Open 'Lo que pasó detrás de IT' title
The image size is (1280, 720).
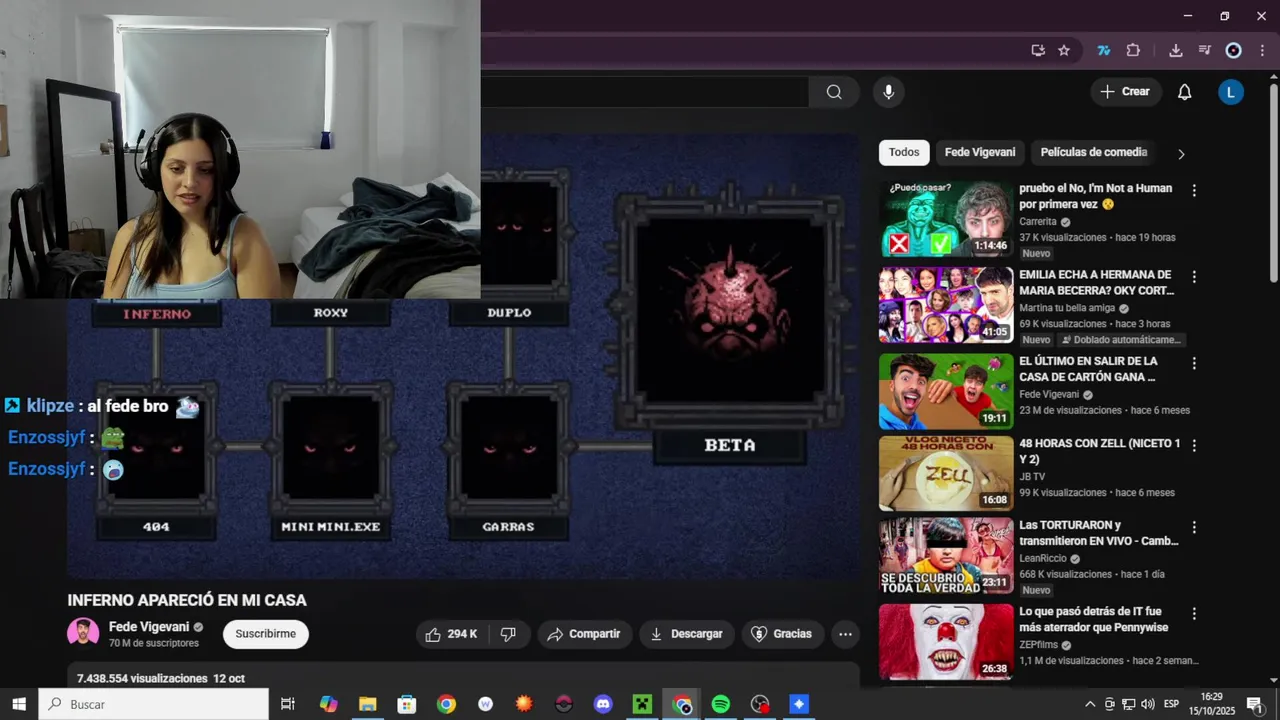[x=1094, y=619]
